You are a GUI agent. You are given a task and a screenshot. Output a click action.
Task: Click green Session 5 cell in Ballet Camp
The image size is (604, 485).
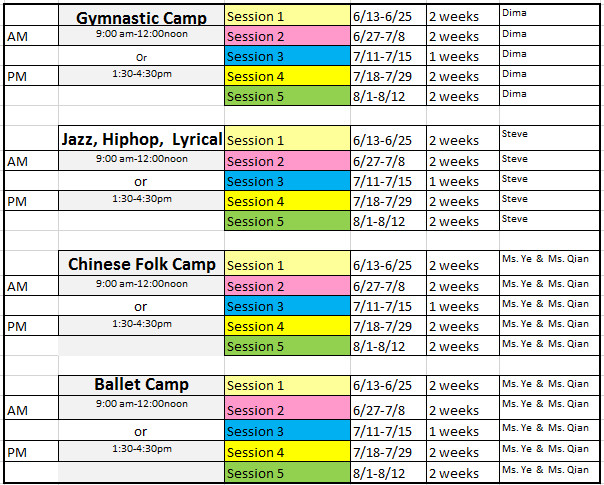pyautogui.click(x=287, y=473)
